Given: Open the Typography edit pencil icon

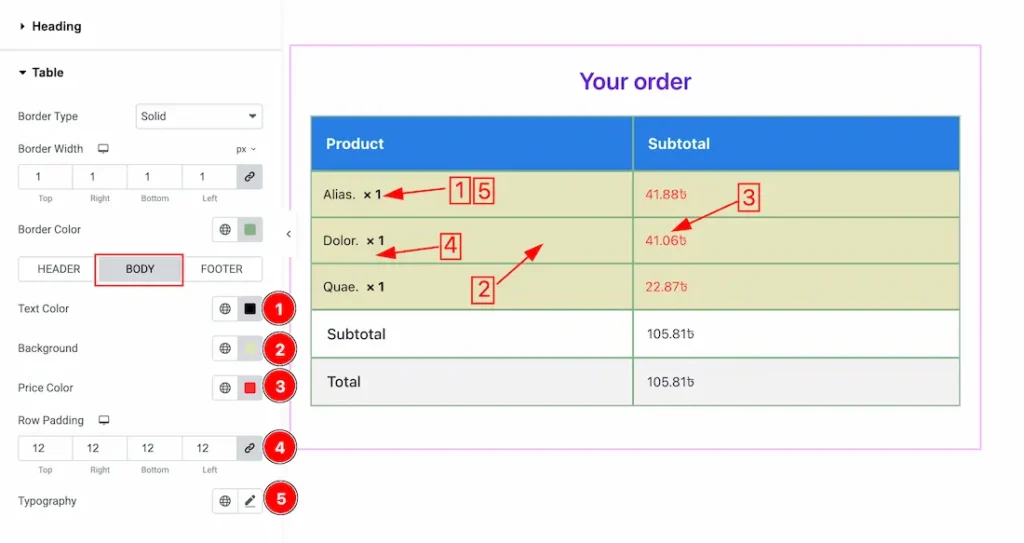Looking at the screenshot, I should coord(250,501).
